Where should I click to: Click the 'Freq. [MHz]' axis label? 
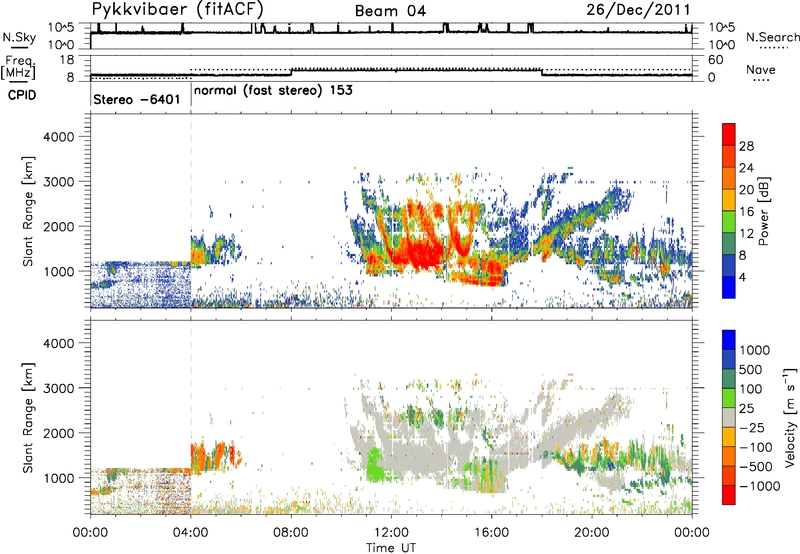tap(18, 67)
